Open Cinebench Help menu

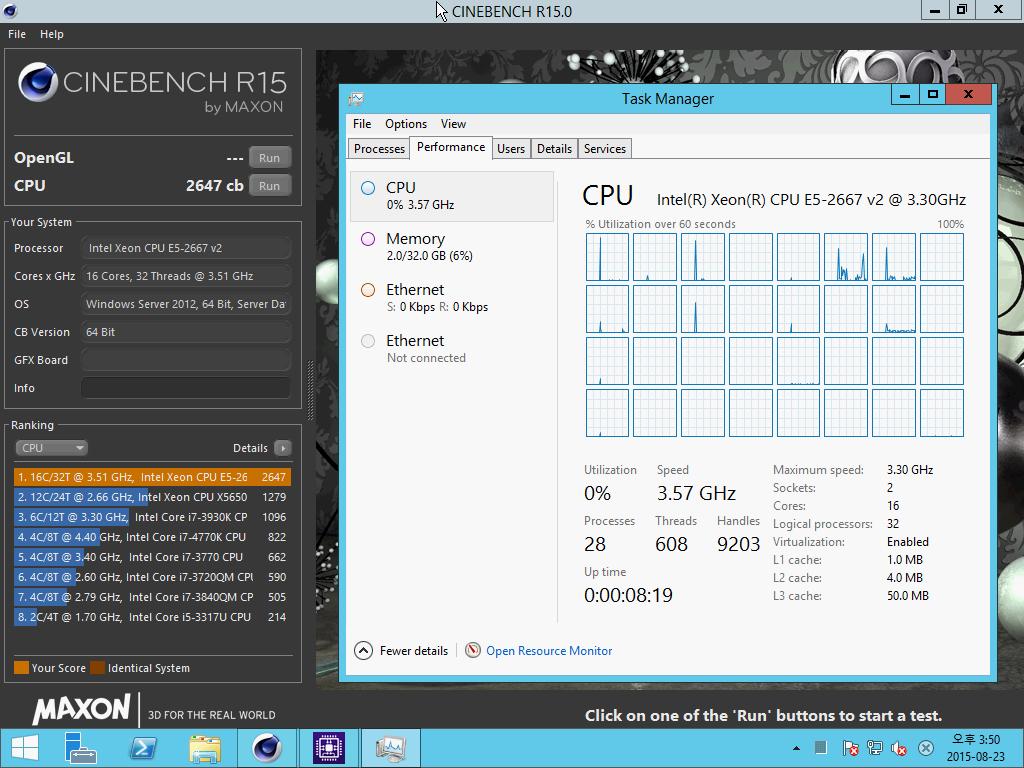pyautogui.click(x=52, y=34)
